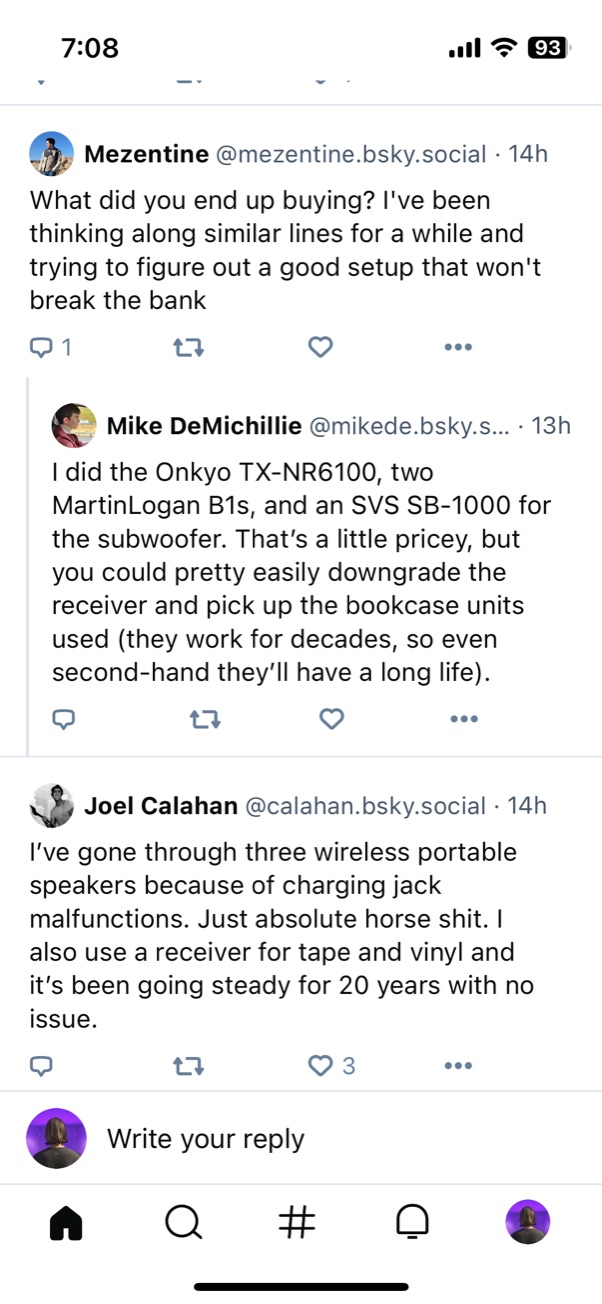The image size is (602, 1304).
Task: Reply to Joel Calahan's post
Action: tap(42, 1067)
